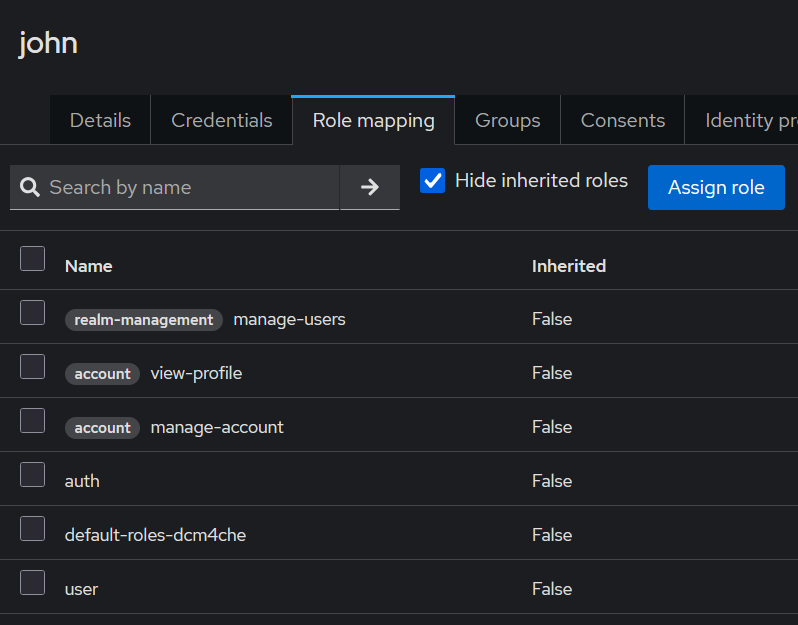Select the manage-users role checkbox

coord(33,313)
